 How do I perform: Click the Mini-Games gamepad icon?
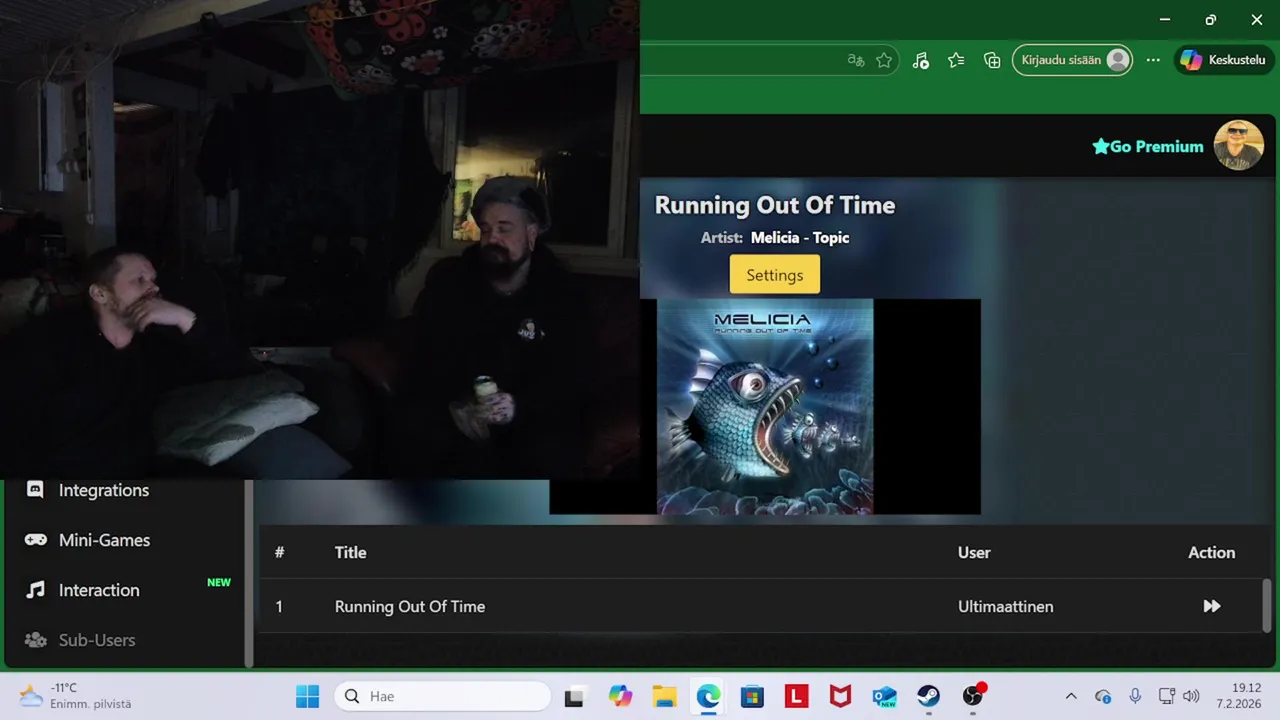[35, 540]
